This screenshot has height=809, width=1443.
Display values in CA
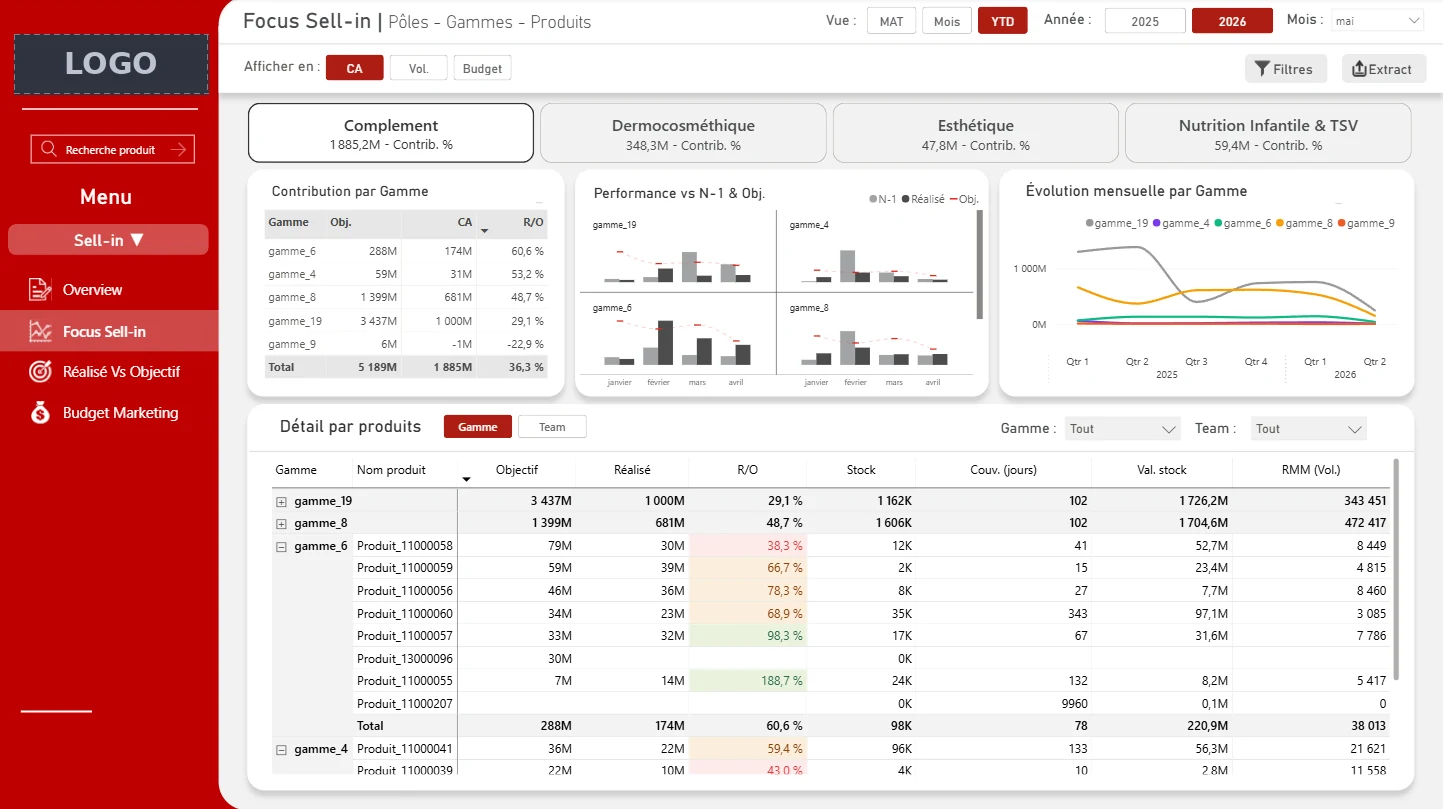[x=355, y=68]
